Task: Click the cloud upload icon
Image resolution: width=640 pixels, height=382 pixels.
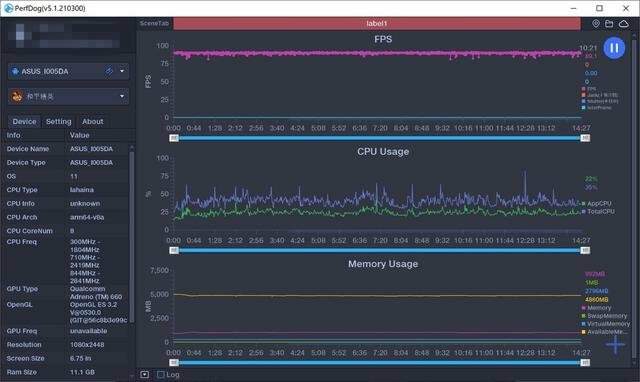Action: [623, 24]
